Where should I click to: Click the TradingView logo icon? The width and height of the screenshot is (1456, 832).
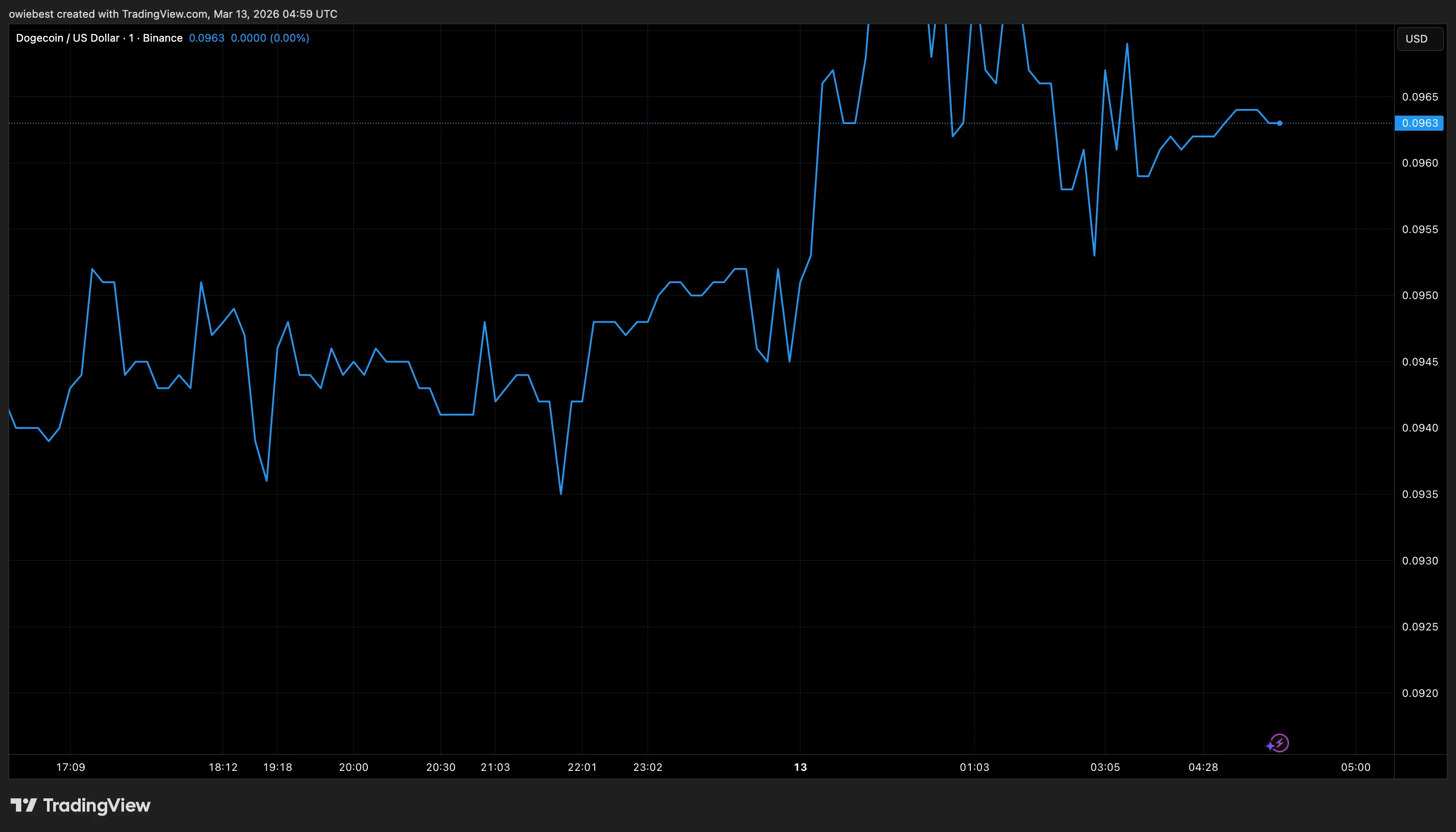click(x=23, y=806)
